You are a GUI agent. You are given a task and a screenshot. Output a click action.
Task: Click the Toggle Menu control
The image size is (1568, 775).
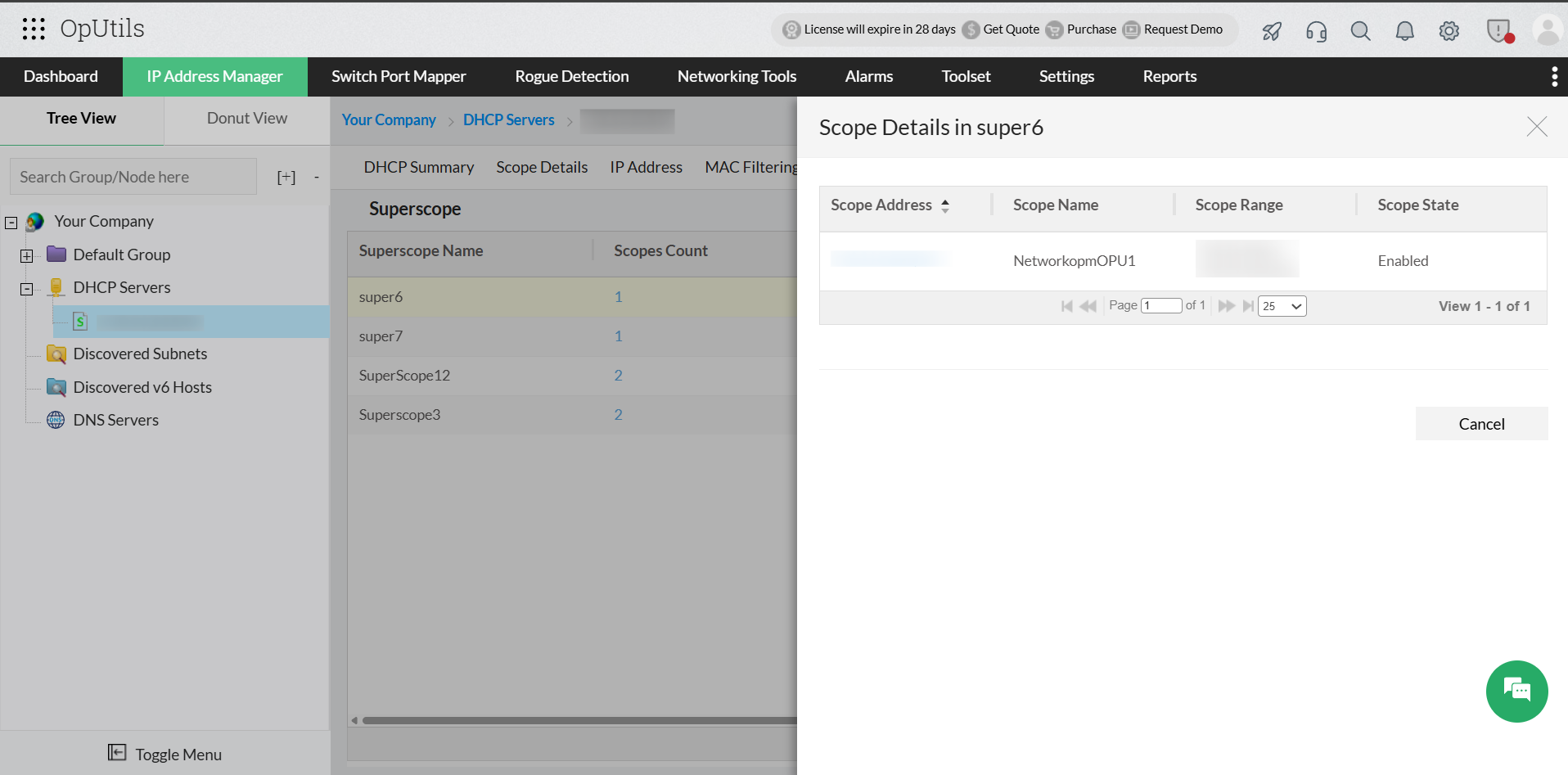pos(164,753)
